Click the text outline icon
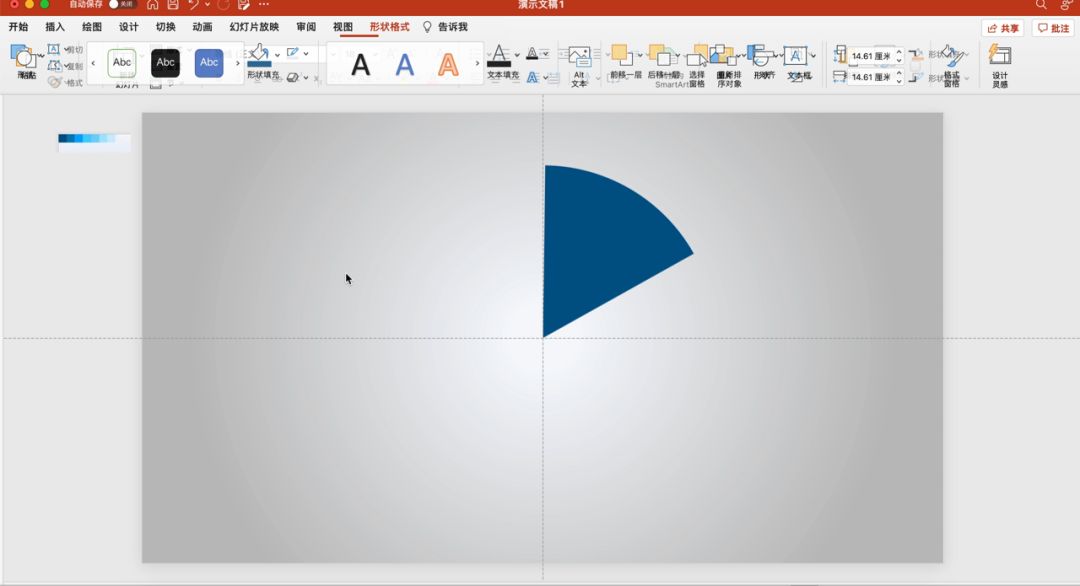The image size is (1080, 586). tap(532, 53)
